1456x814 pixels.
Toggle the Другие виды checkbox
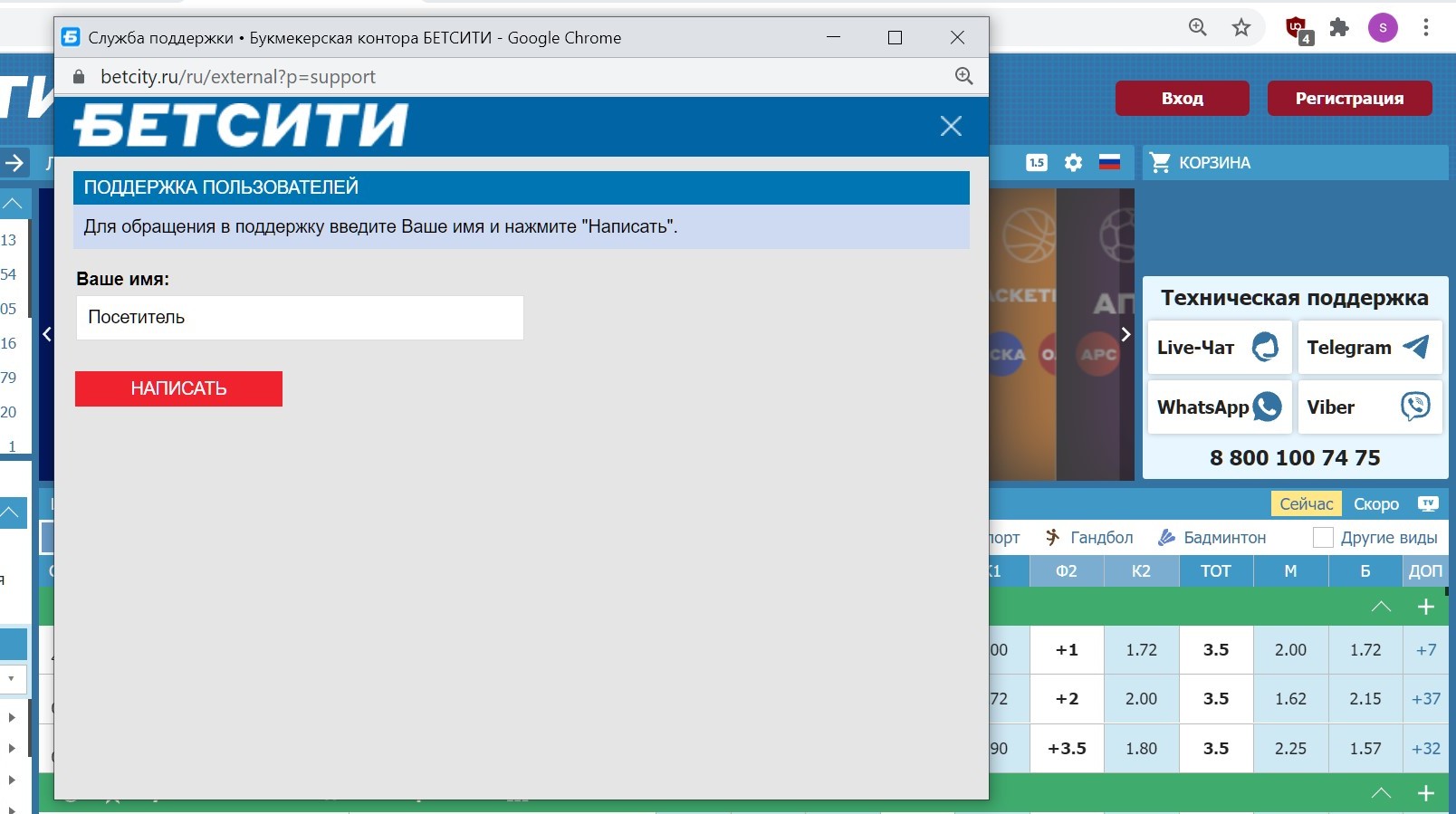[x=1323, y=538]
